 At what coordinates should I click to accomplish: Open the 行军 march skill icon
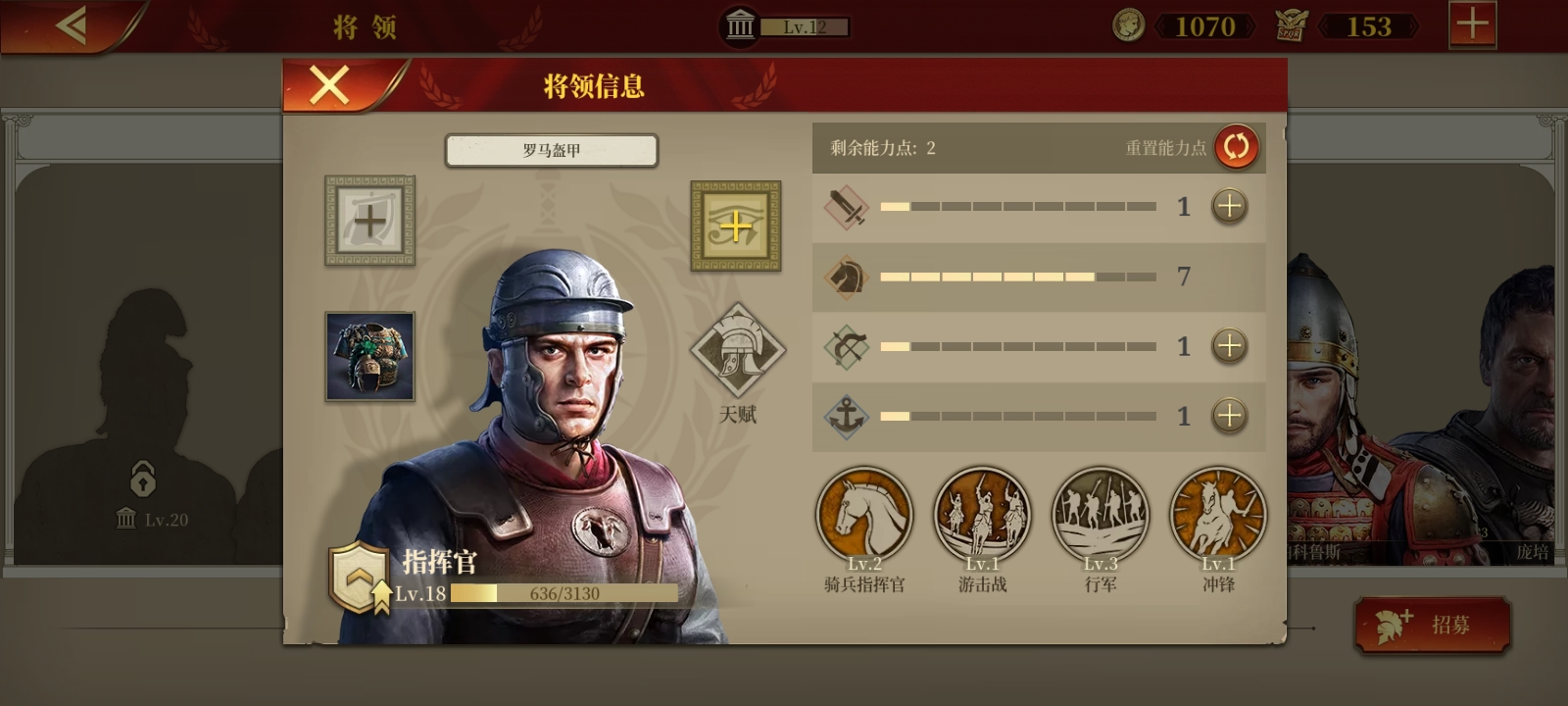(1100, 515)
